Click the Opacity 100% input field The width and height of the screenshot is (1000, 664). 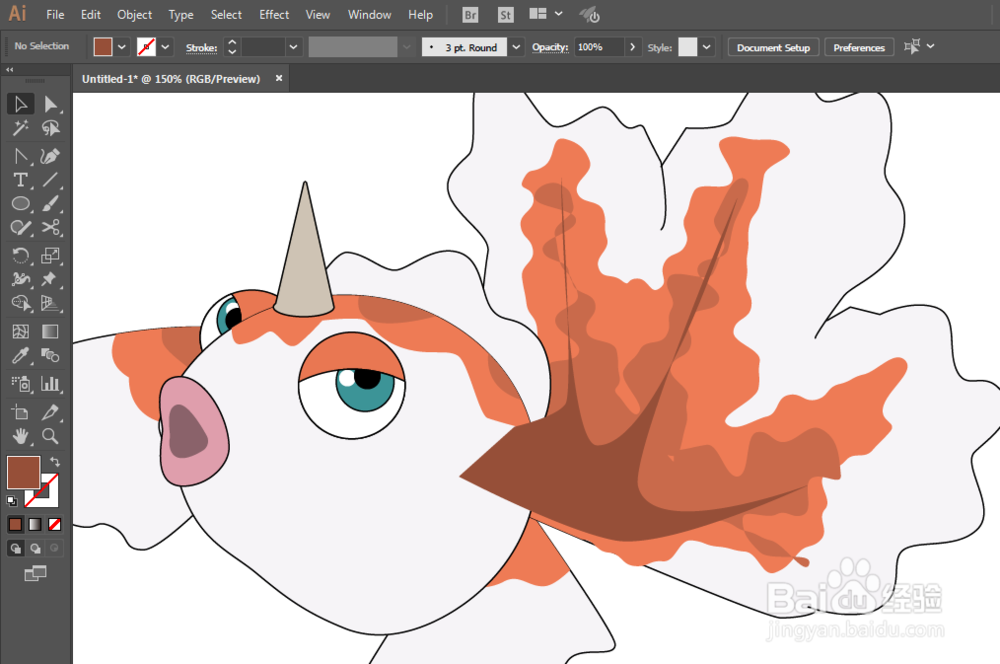[599, 47]
